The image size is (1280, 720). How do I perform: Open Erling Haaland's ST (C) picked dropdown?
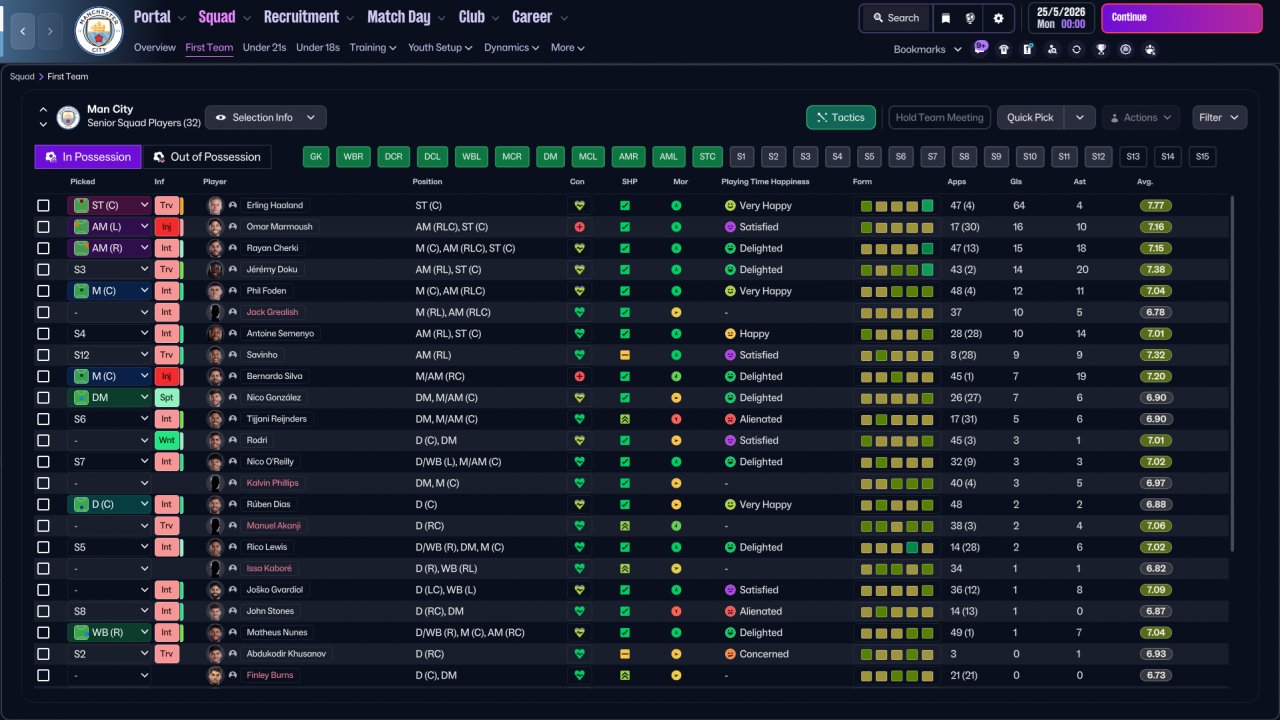pyautogui.click(x=109, y=206)
